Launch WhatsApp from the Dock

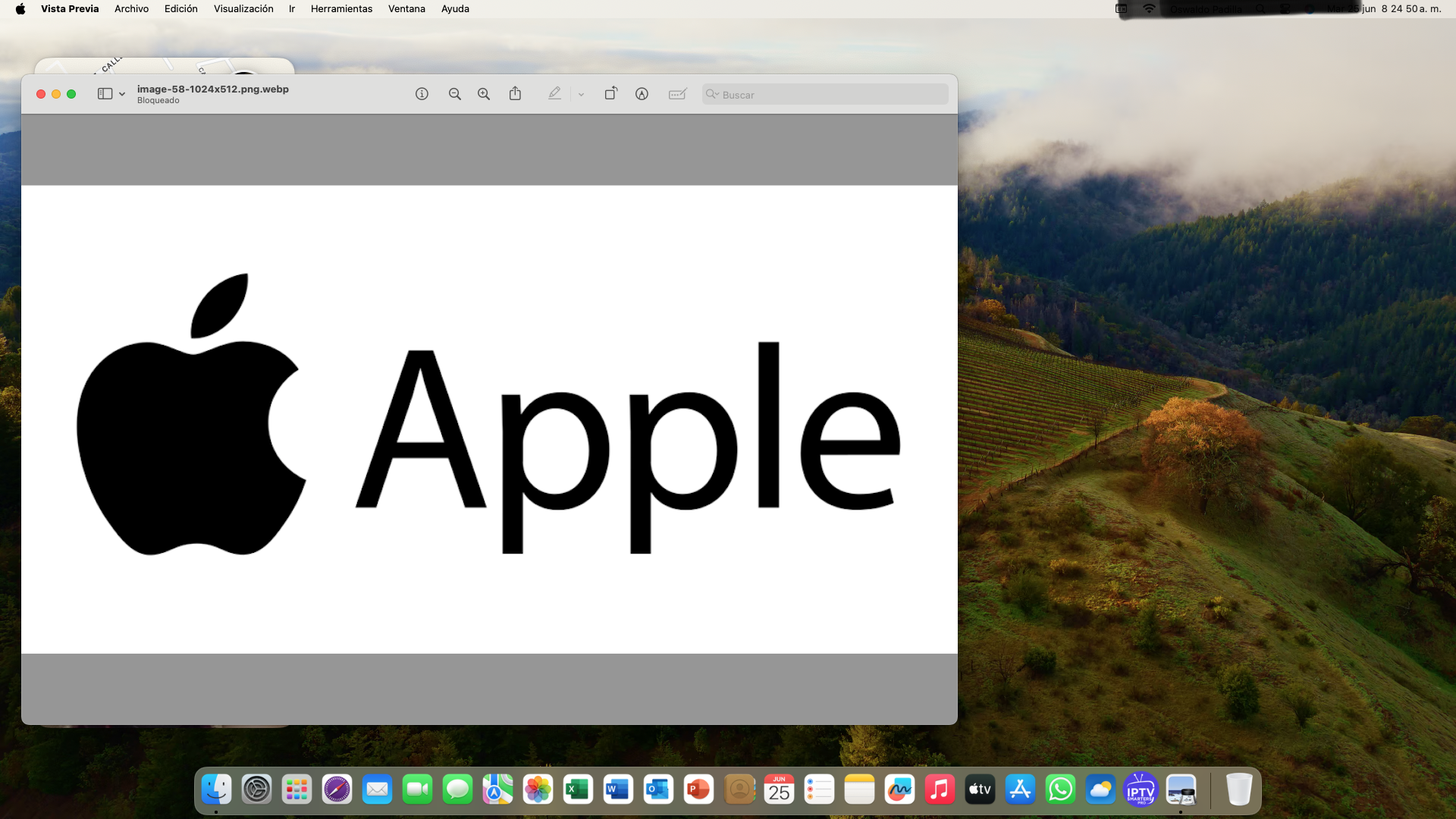tap(1060, 789)
